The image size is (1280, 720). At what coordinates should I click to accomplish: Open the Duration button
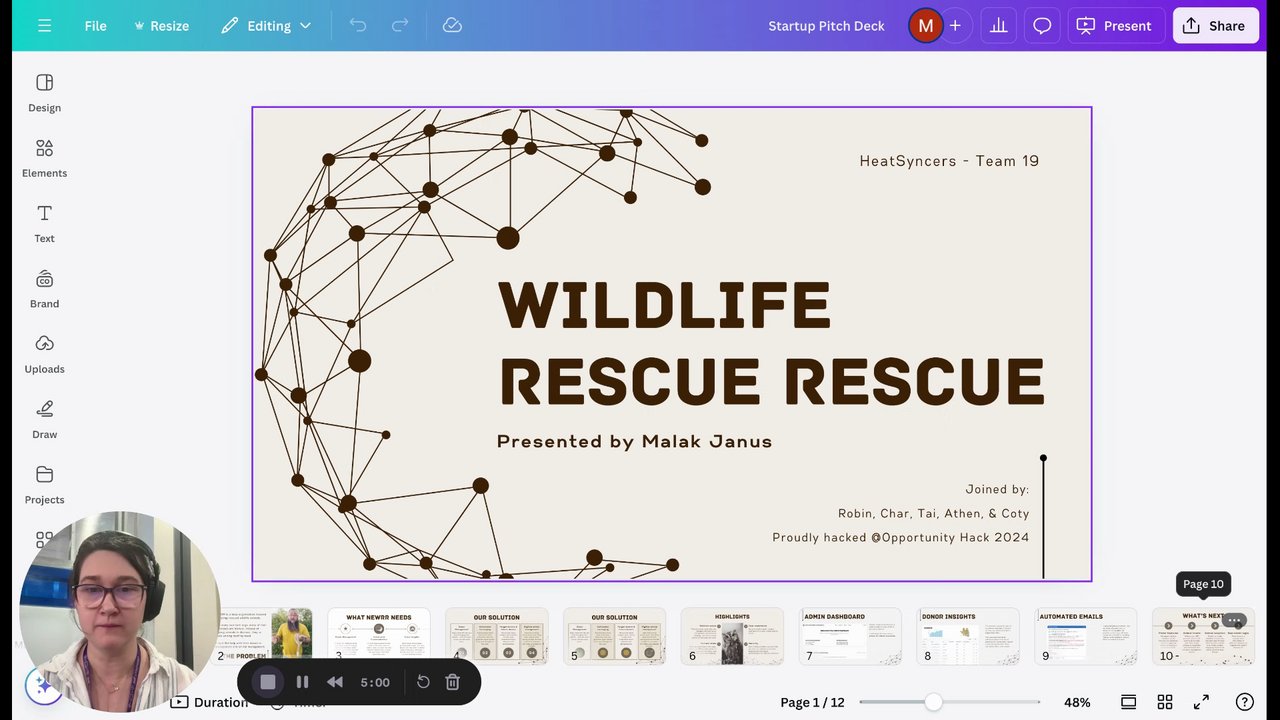pos(209,702)
